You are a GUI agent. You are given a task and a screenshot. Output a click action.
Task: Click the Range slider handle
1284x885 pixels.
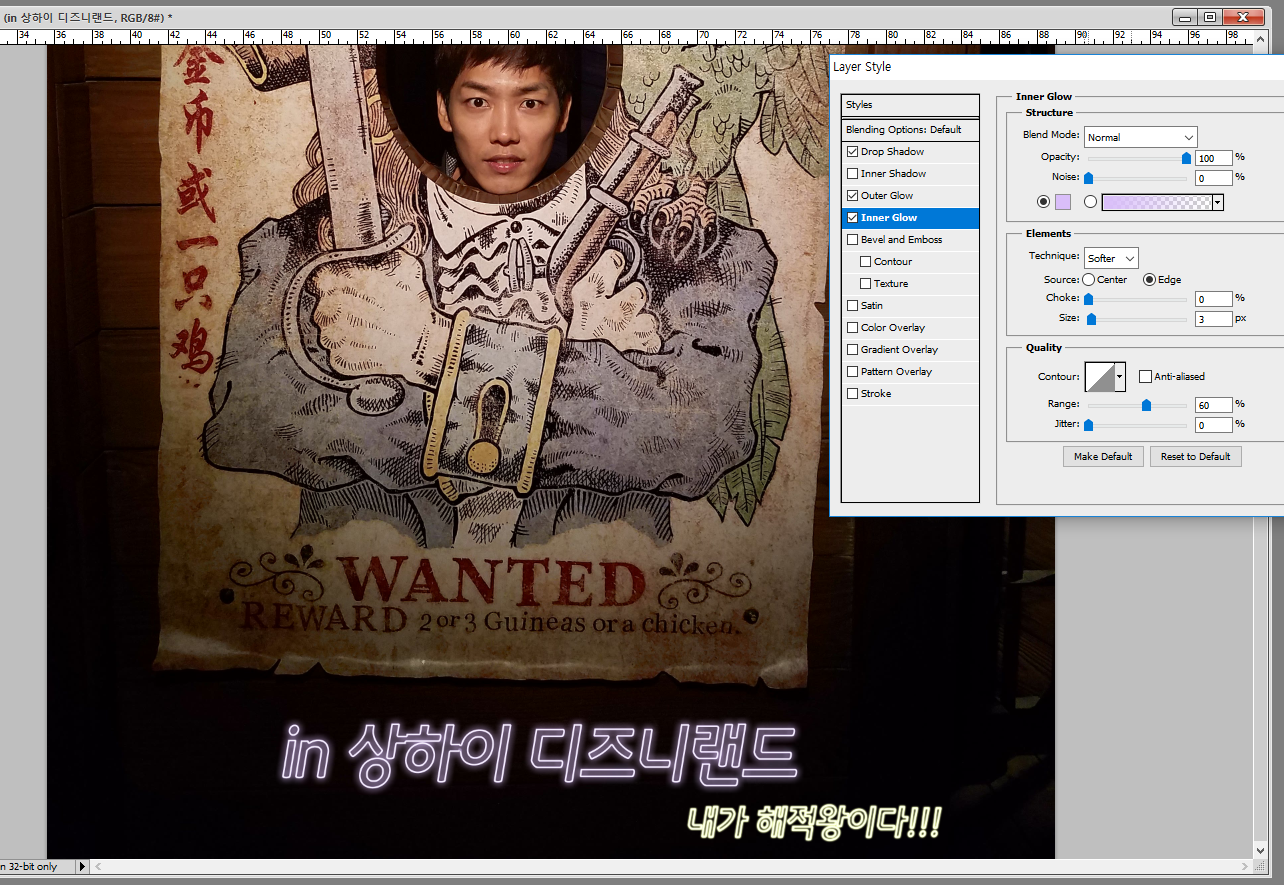point(1147,405)
